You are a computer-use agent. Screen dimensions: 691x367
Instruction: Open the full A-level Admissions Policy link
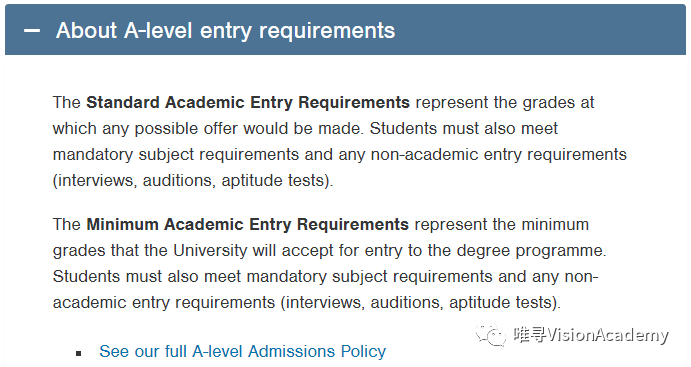click(242, 352)
